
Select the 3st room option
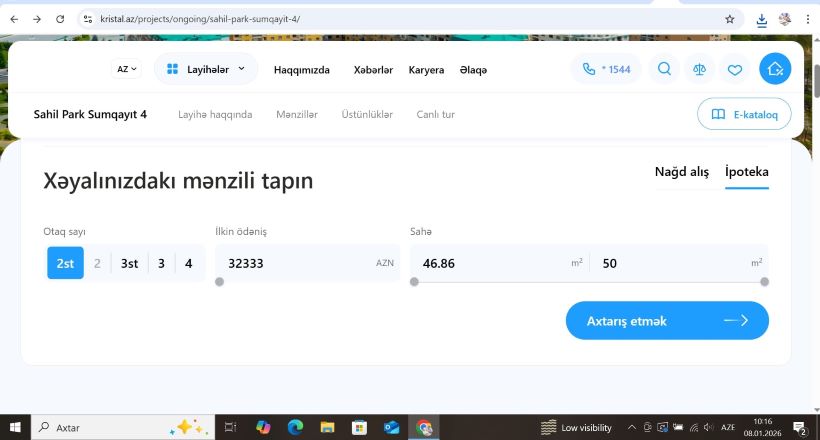point(129,264)
